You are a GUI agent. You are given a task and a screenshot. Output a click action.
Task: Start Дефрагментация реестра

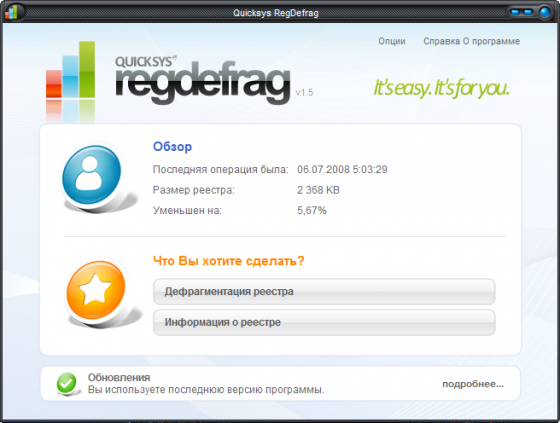point(324,292)
